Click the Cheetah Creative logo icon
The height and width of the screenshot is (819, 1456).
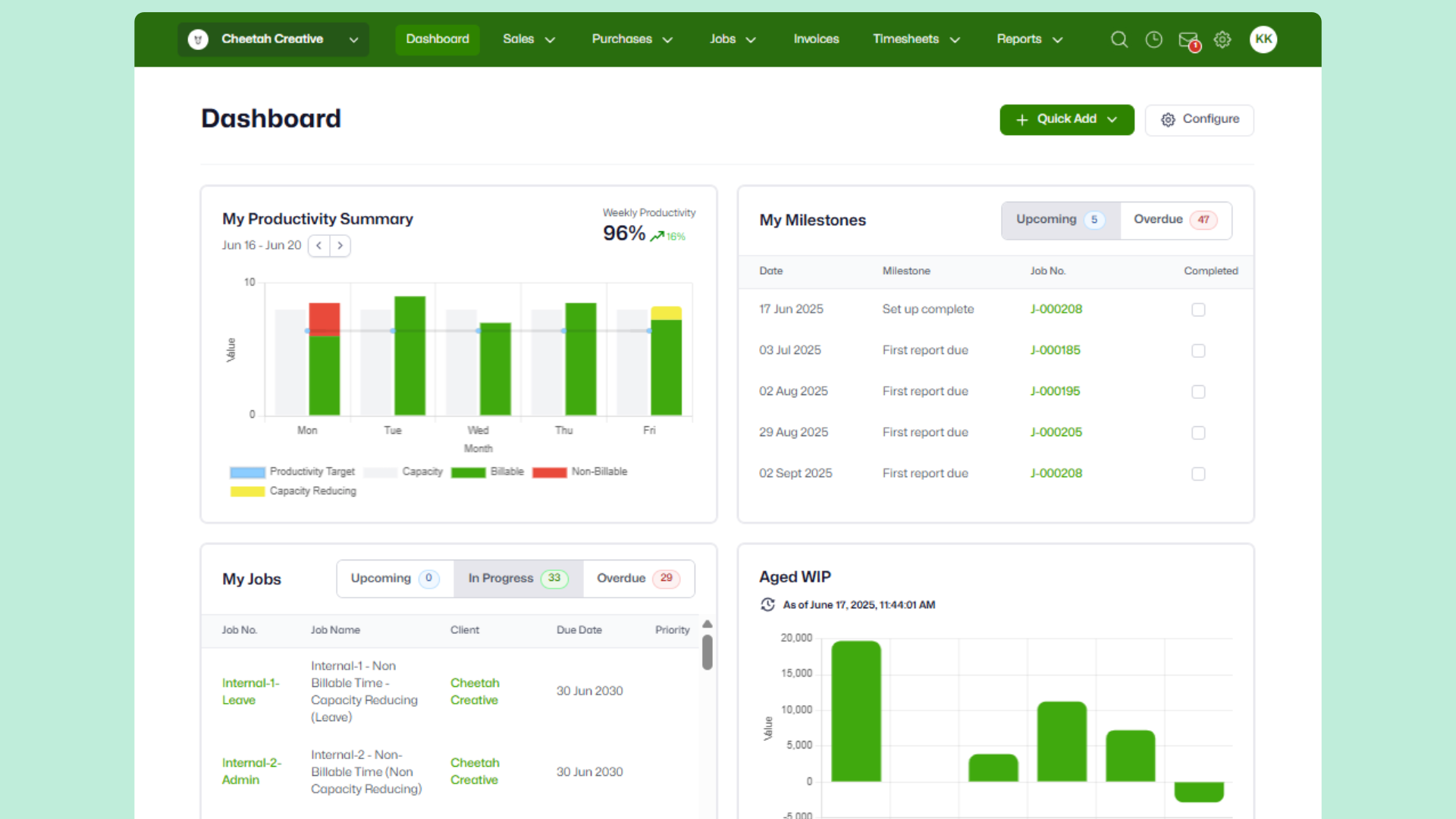tap(197, 39)
